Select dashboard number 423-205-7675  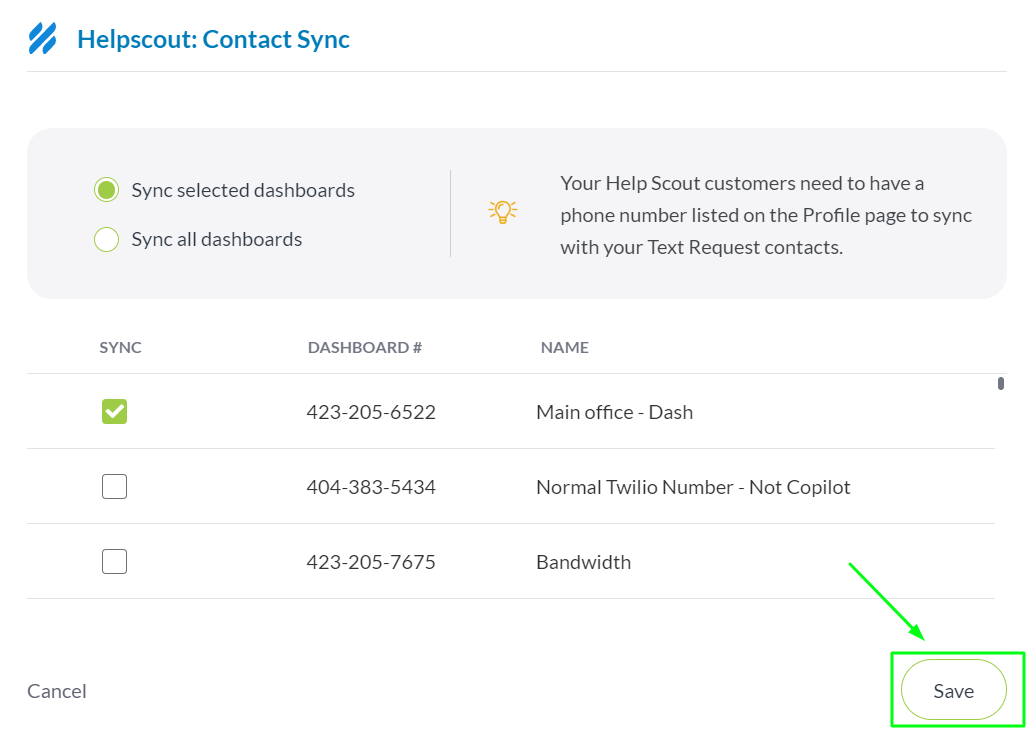pos(371,562)
